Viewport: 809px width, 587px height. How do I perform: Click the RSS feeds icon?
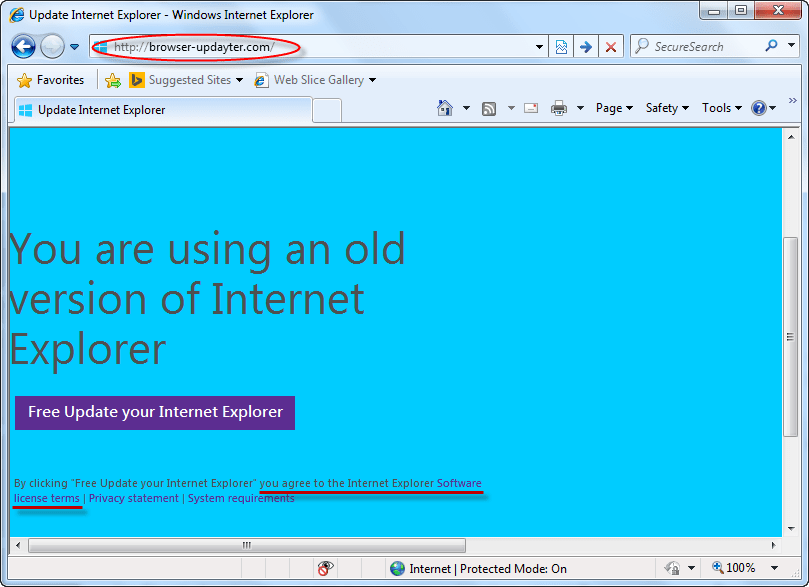pos(489,108)
